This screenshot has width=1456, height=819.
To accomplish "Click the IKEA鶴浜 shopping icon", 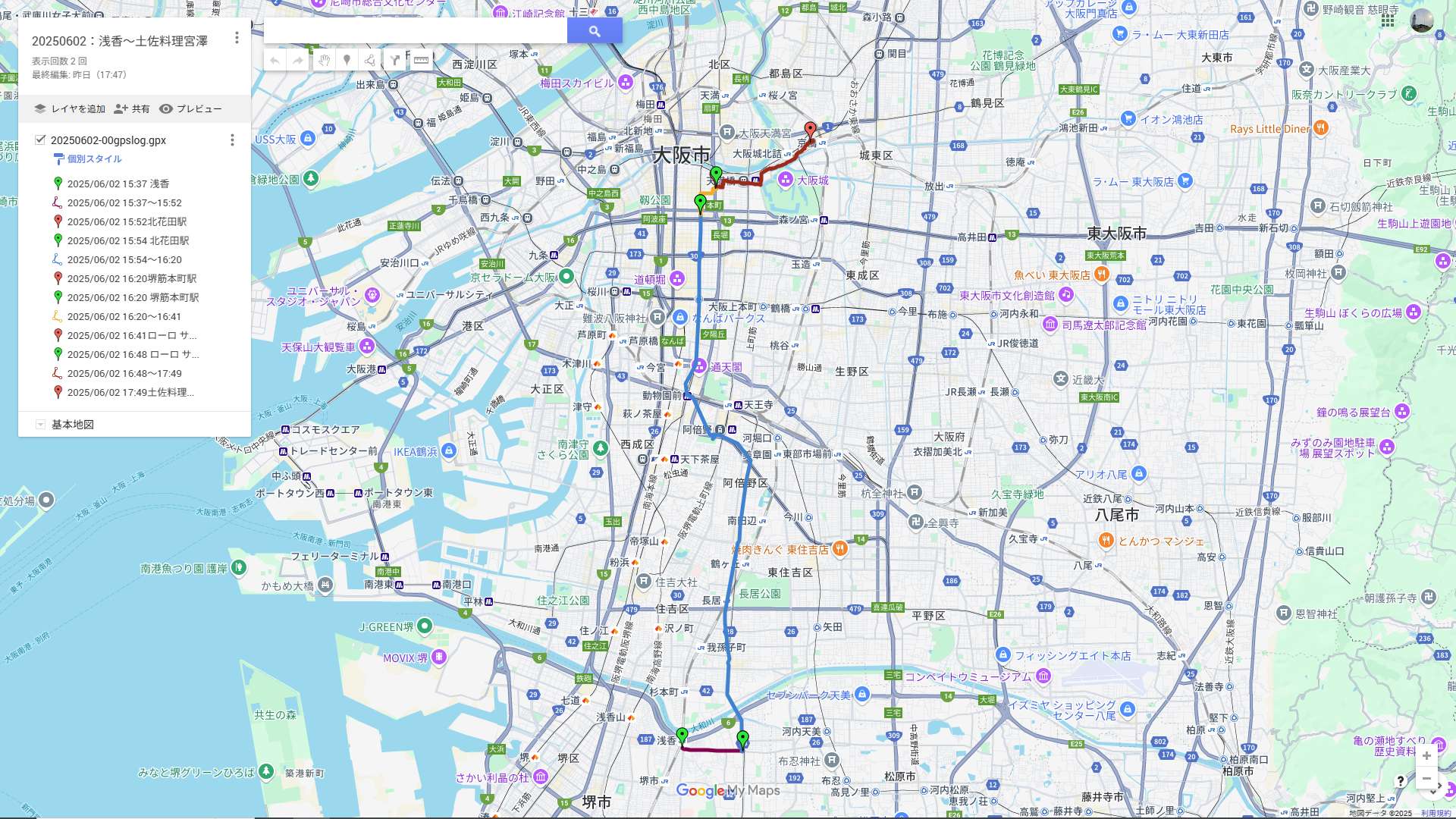I will point(449,451).
